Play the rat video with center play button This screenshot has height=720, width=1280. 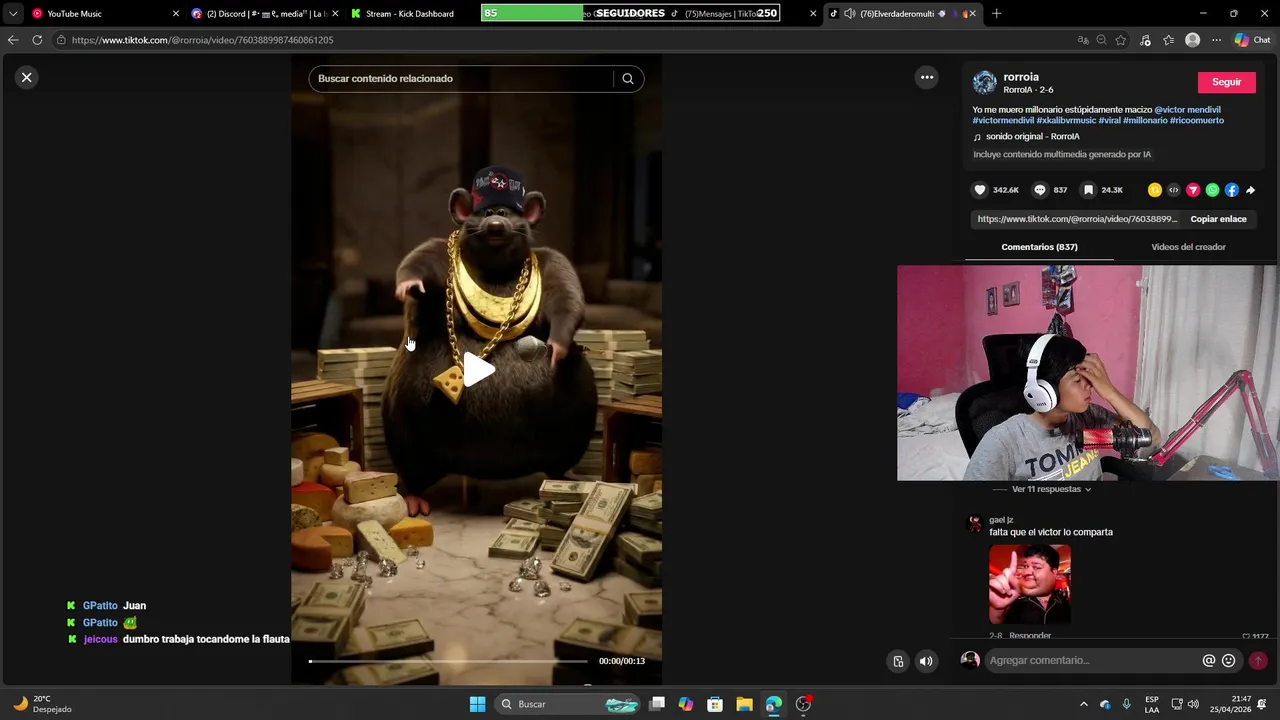pyautogui.click(x=477, y=371)
